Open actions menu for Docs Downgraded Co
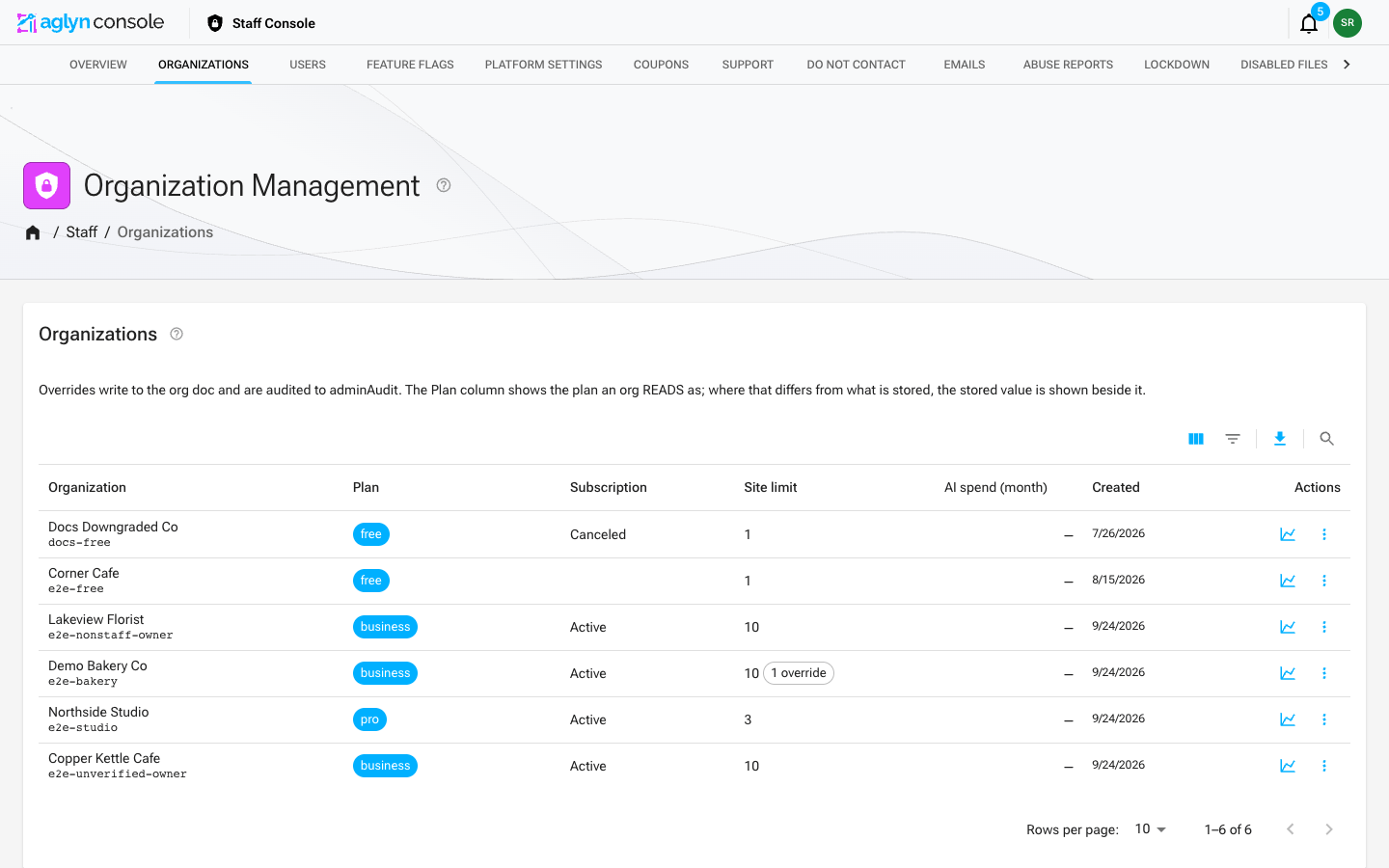Viewport: 1389px width, 868px height. 1324,534
